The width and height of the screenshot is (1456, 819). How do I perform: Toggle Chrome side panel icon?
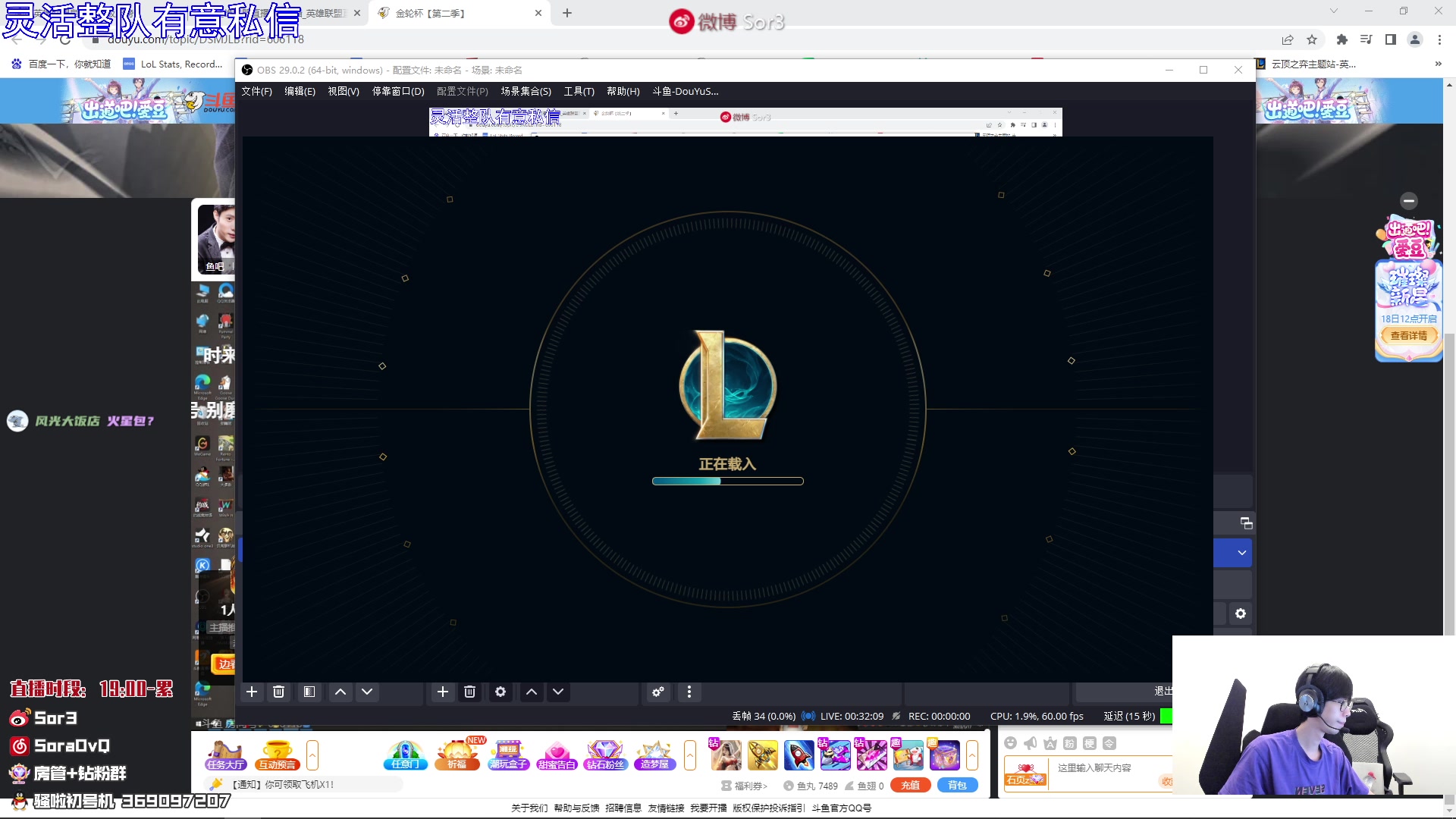1391,39
